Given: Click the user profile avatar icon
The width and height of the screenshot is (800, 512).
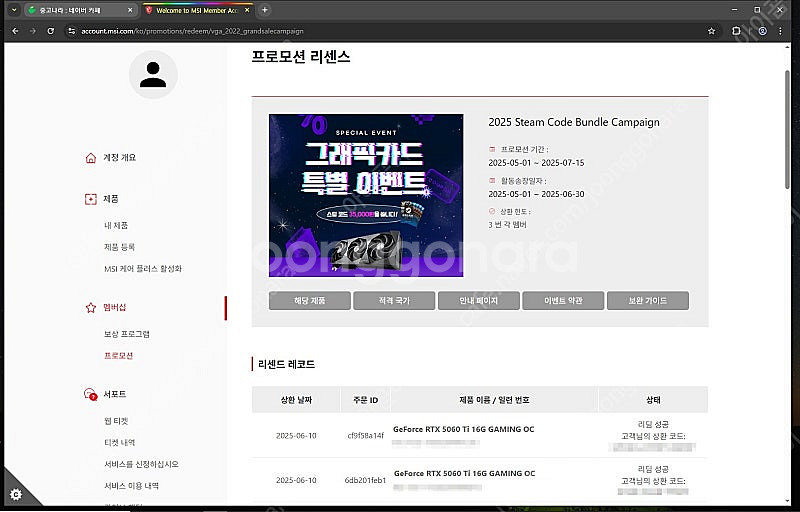Looking at the screenshot, I should point(153,74).
